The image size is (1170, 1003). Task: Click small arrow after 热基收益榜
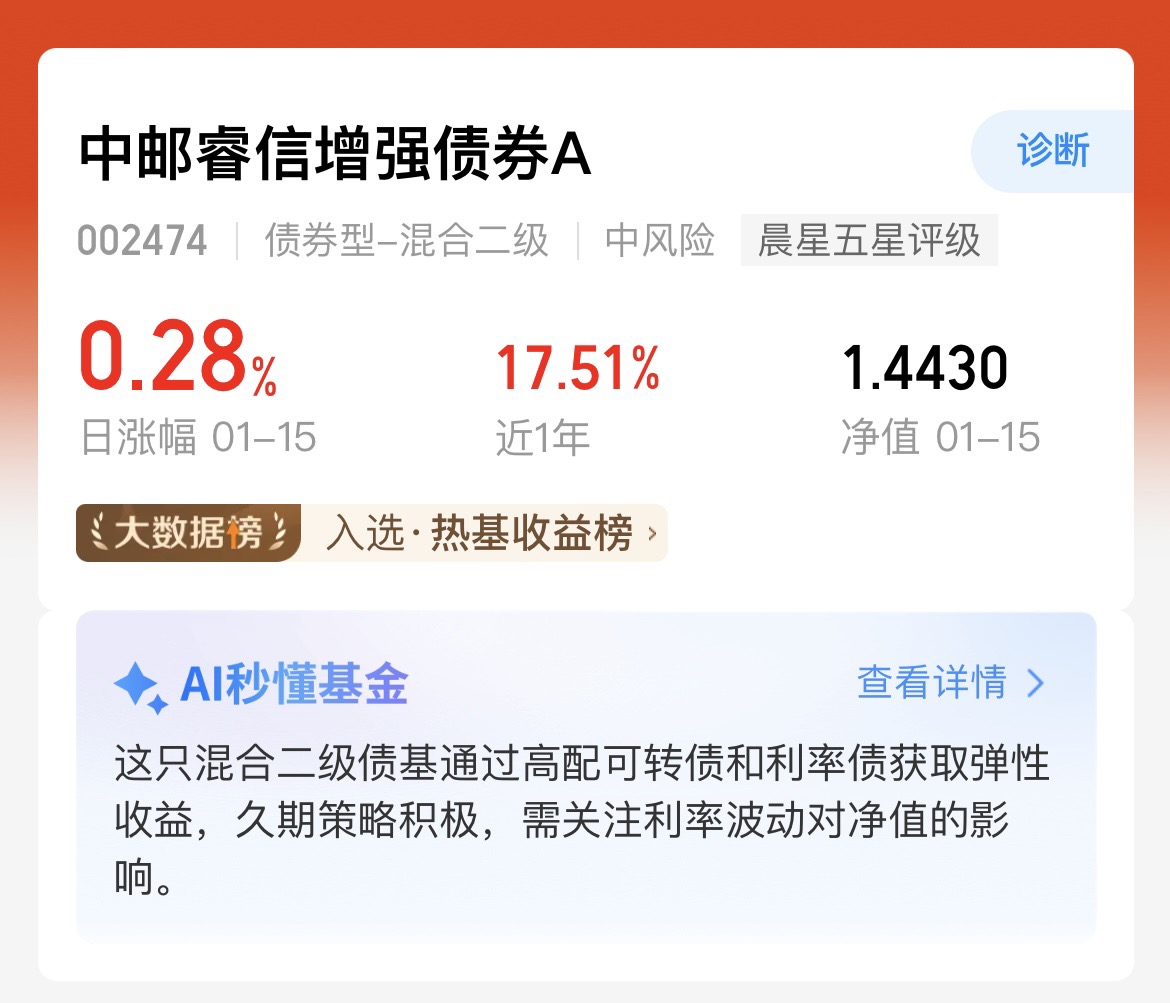[x=652, y=534]
